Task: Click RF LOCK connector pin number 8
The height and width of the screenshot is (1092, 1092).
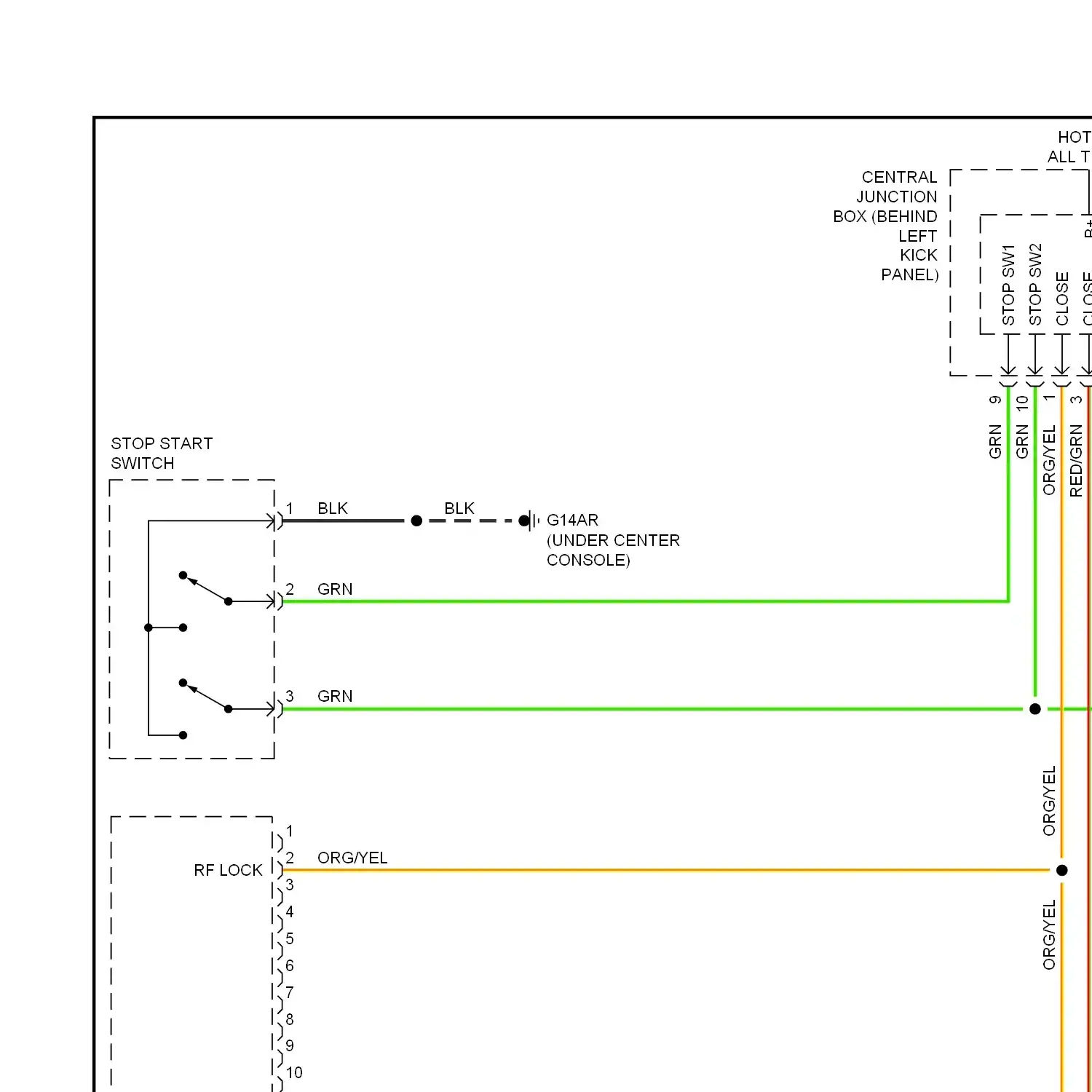Action: tap(290, 1019)
